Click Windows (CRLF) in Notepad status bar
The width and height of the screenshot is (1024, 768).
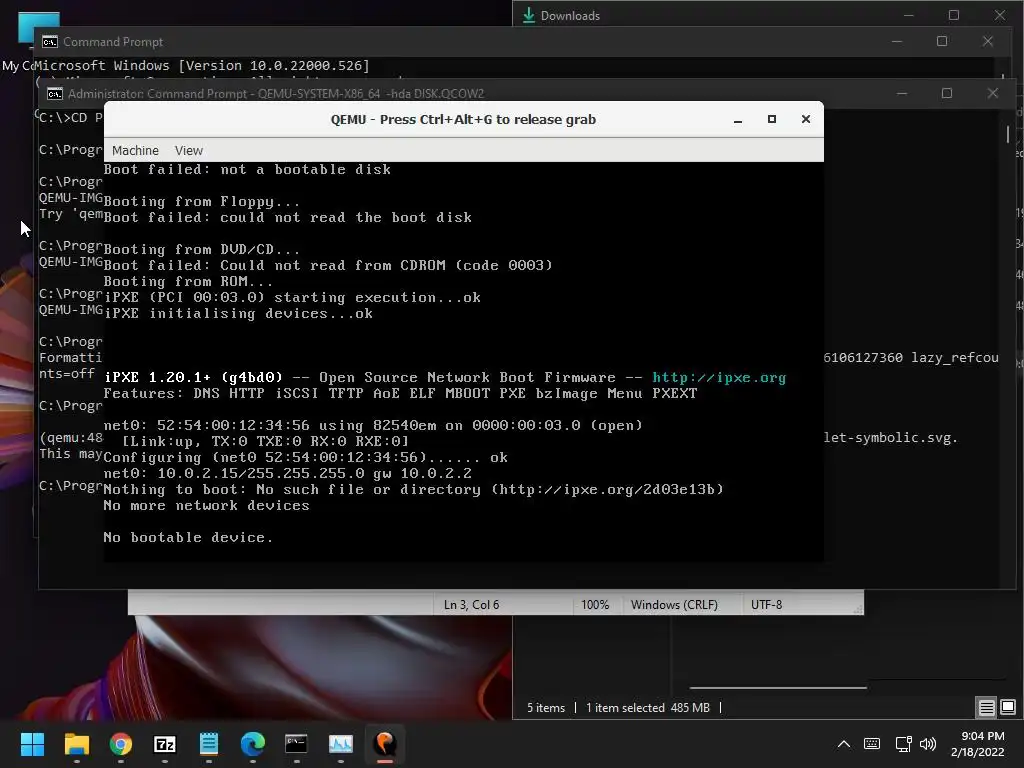coord(674,605)
